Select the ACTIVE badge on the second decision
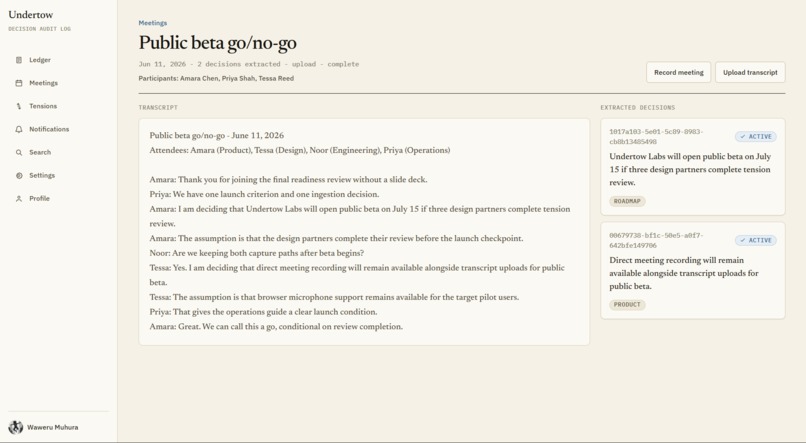 coord(756,241)
